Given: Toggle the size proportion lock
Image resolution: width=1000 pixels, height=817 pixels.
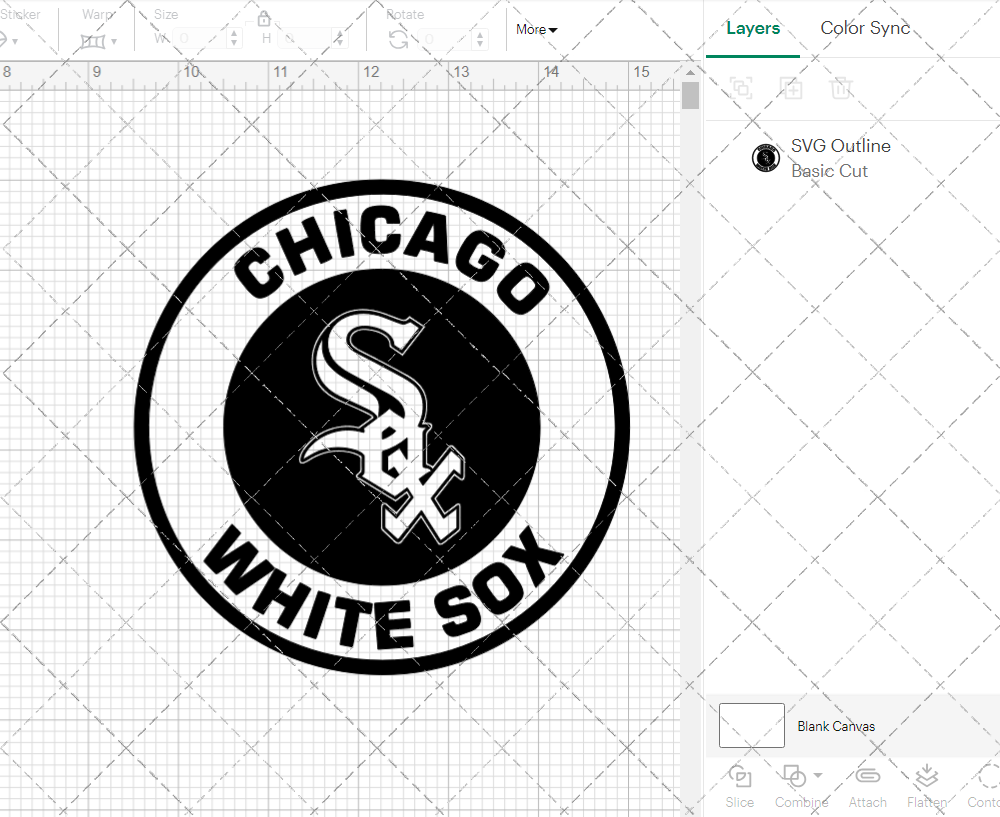Looking at the screenshot, I should point(263,18).
